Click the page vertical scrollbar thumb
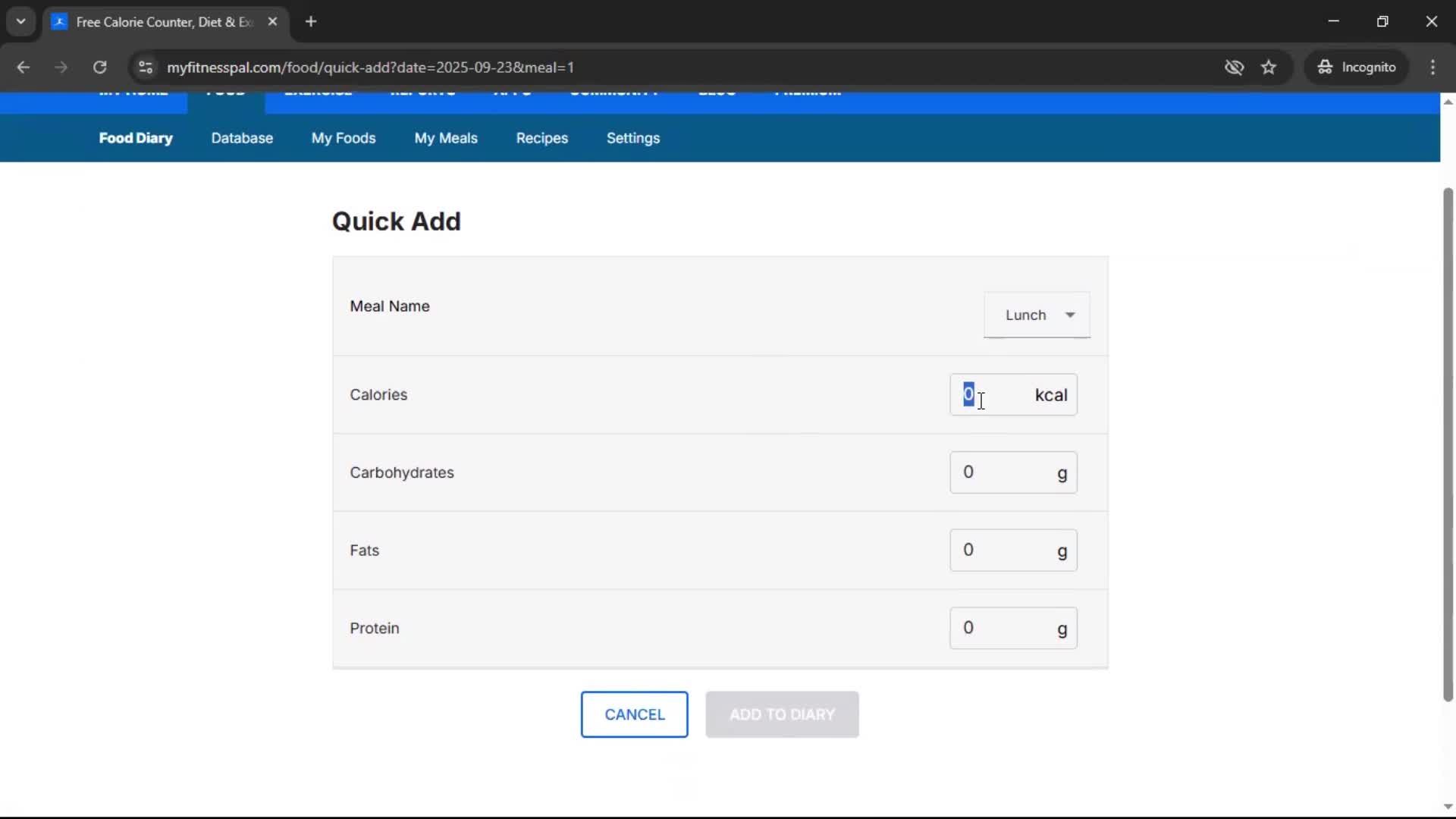The height and width of the screenshot is (819, 1456). coord(1448,445)
